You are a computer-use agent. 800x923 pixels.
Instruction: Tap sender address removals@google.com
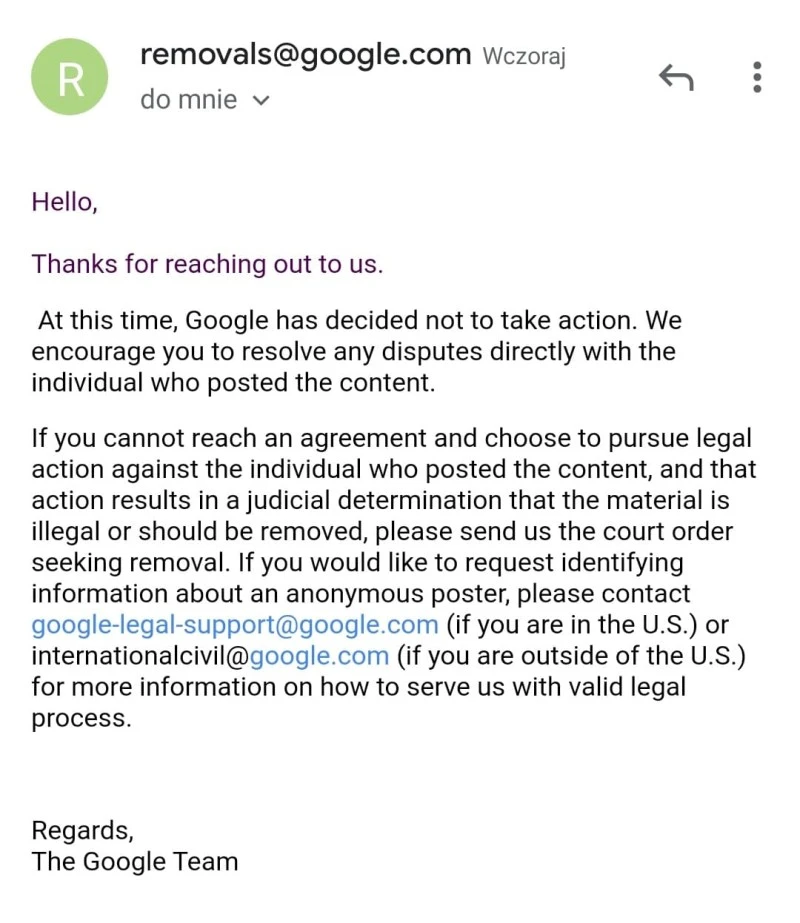[305, 54]
